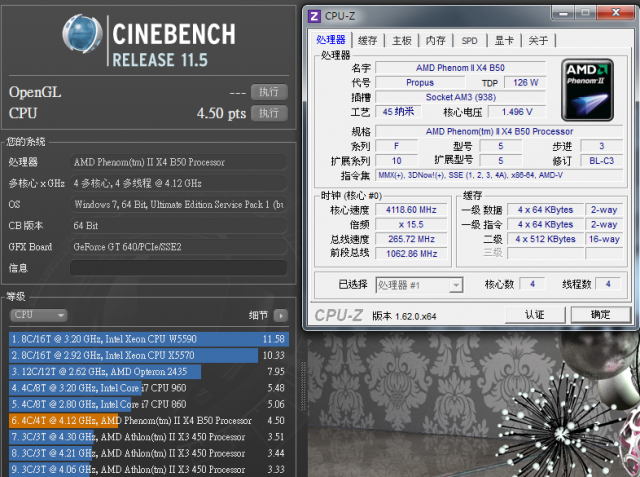Select ranking row Intel Core i7 CPU 960
The height and width of the screenshot is (477, 640).
click(149, 388)
